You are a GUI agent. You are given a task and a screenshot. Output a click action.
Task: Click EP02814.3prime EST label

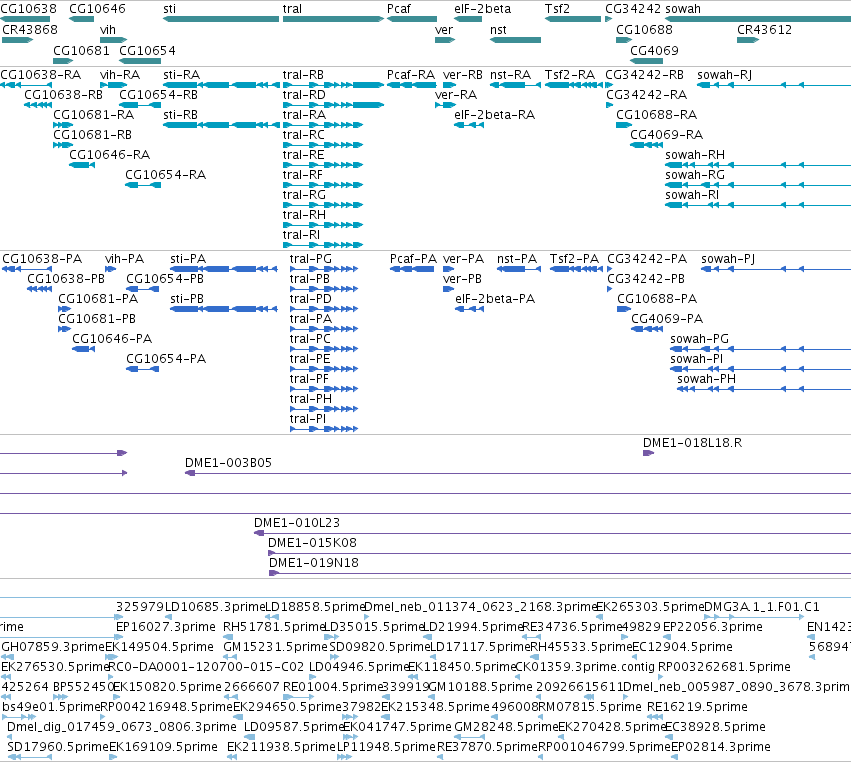pos(721,747)
